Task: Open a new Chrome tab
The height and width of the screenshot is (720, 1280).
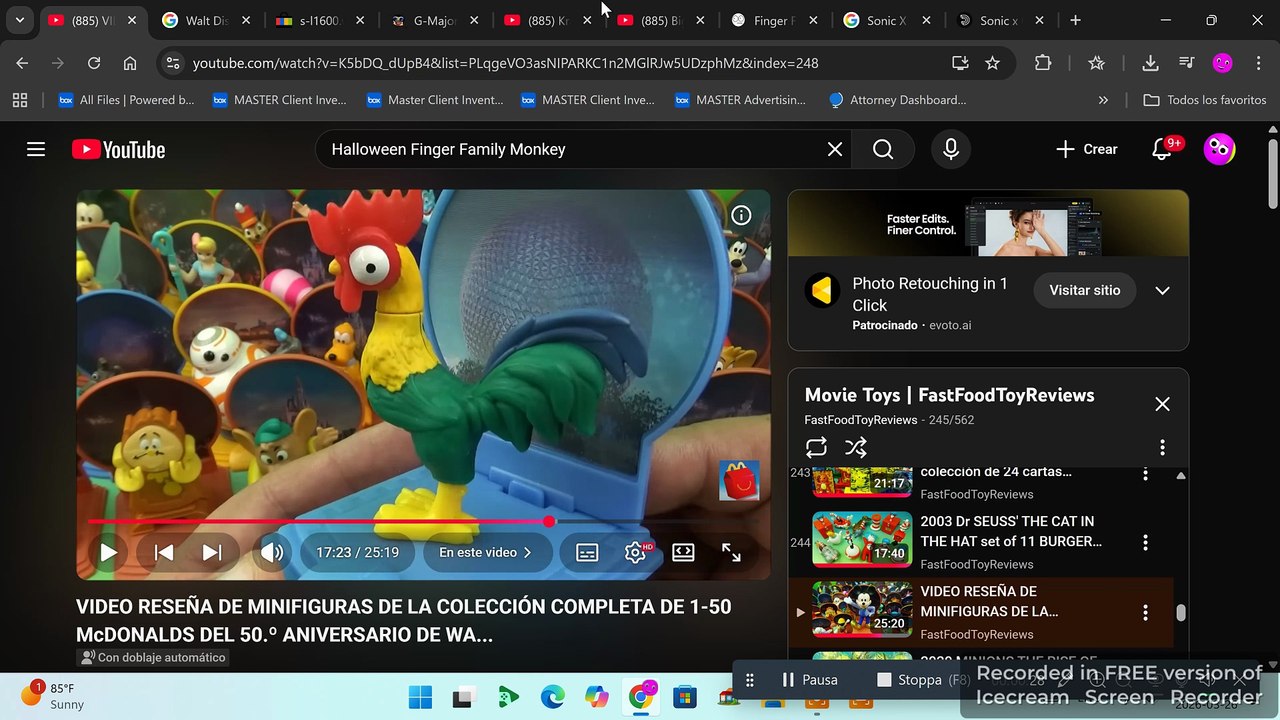Action: point(1075,20)
